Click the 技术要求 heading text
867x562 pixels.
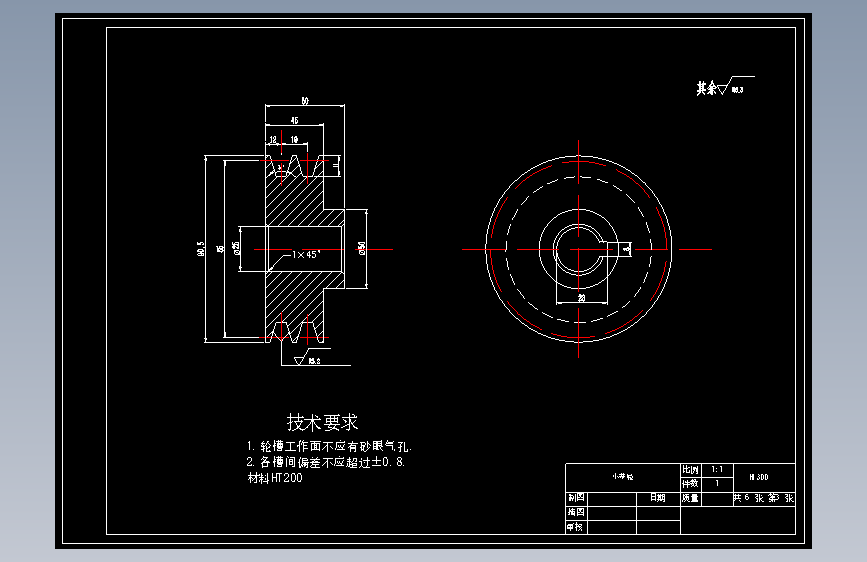[x=322, y=423]
